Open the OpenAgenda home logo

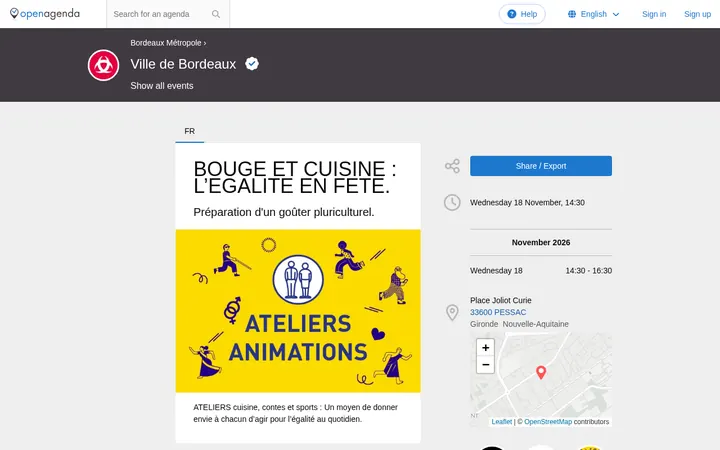45,14
